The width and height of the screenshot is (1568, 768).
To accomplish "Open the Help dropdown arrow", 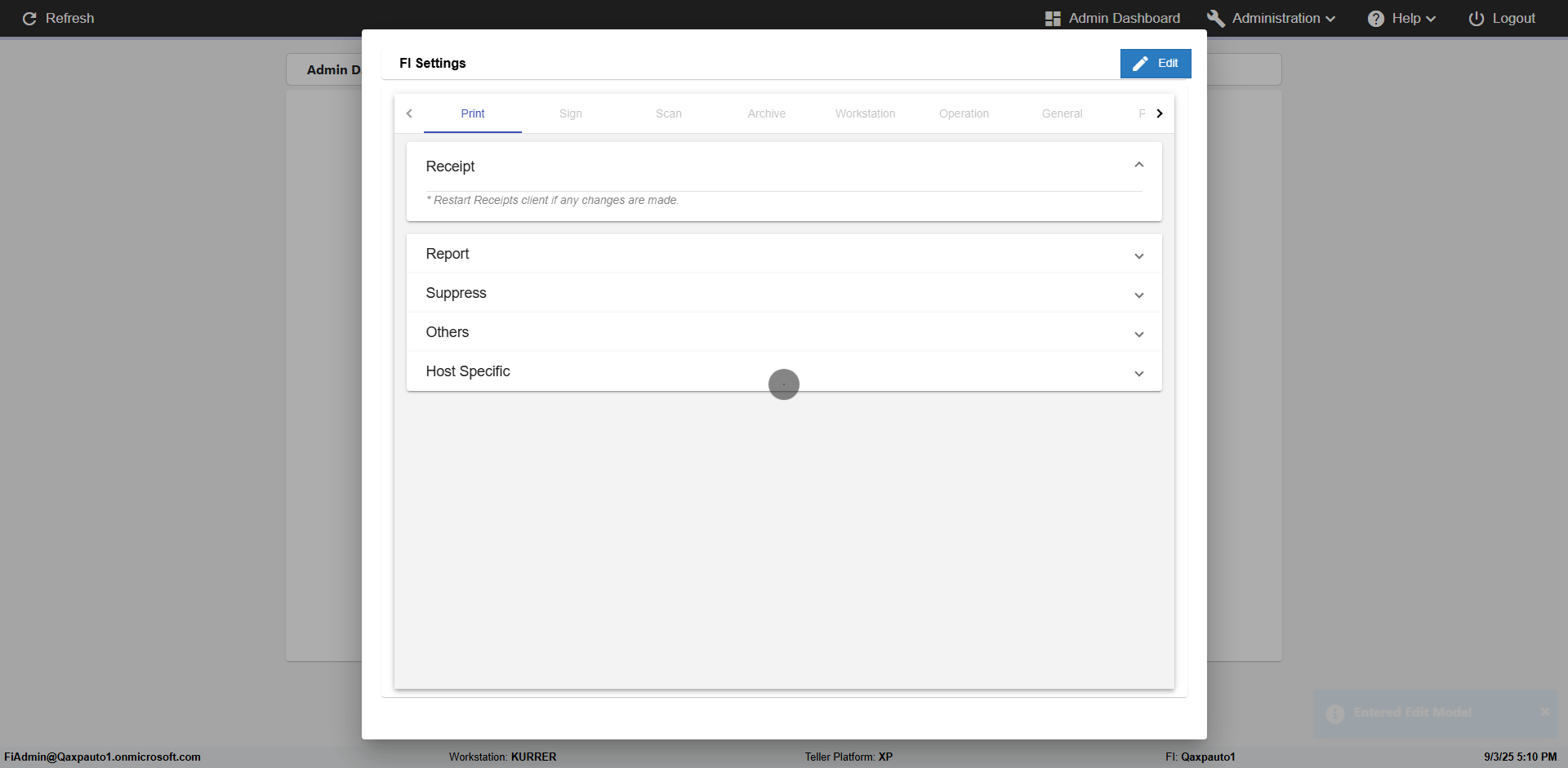I will (1431, 19).
